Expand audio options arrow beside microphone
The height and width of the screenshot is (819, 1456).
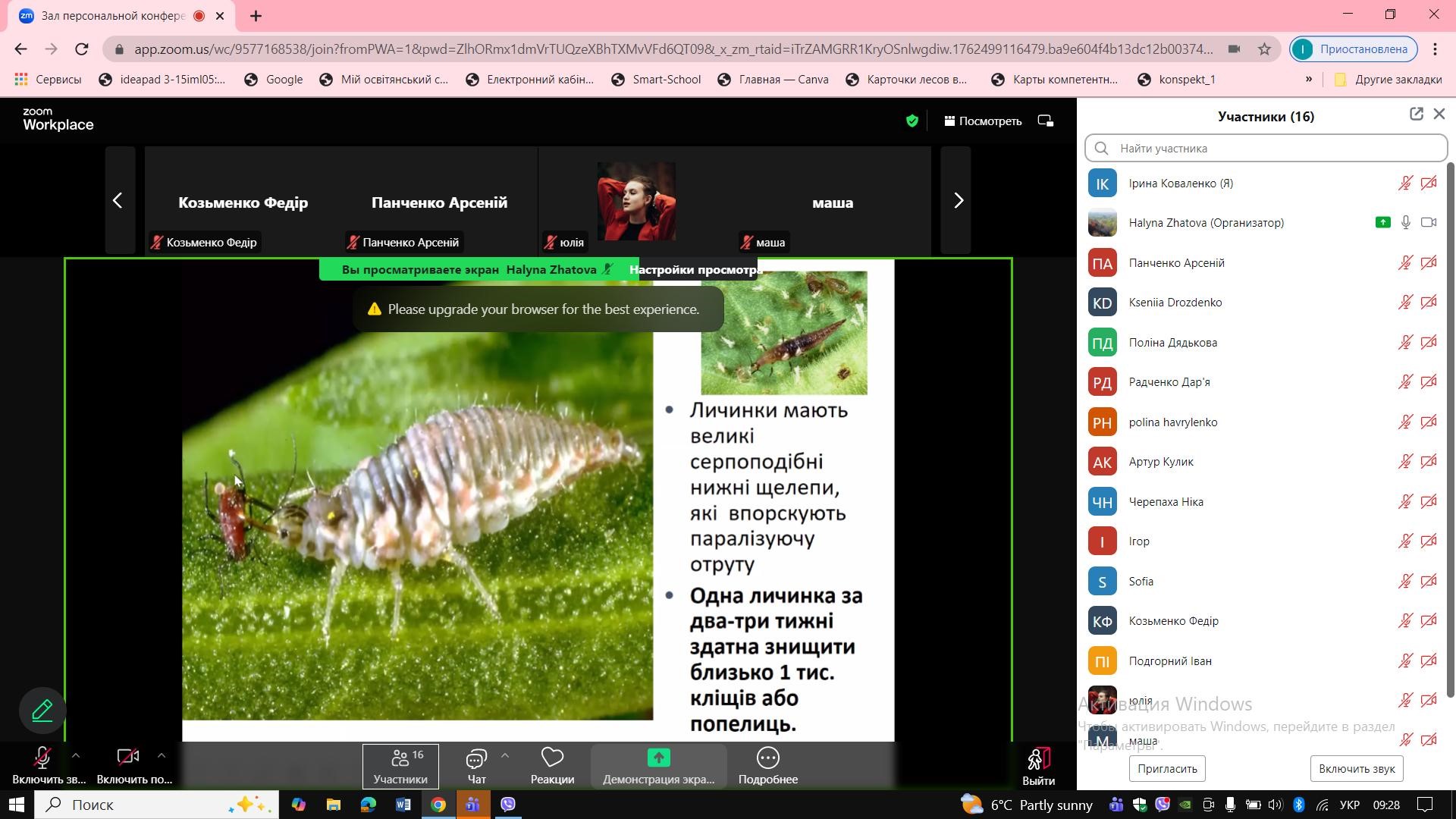coord(76,755)
